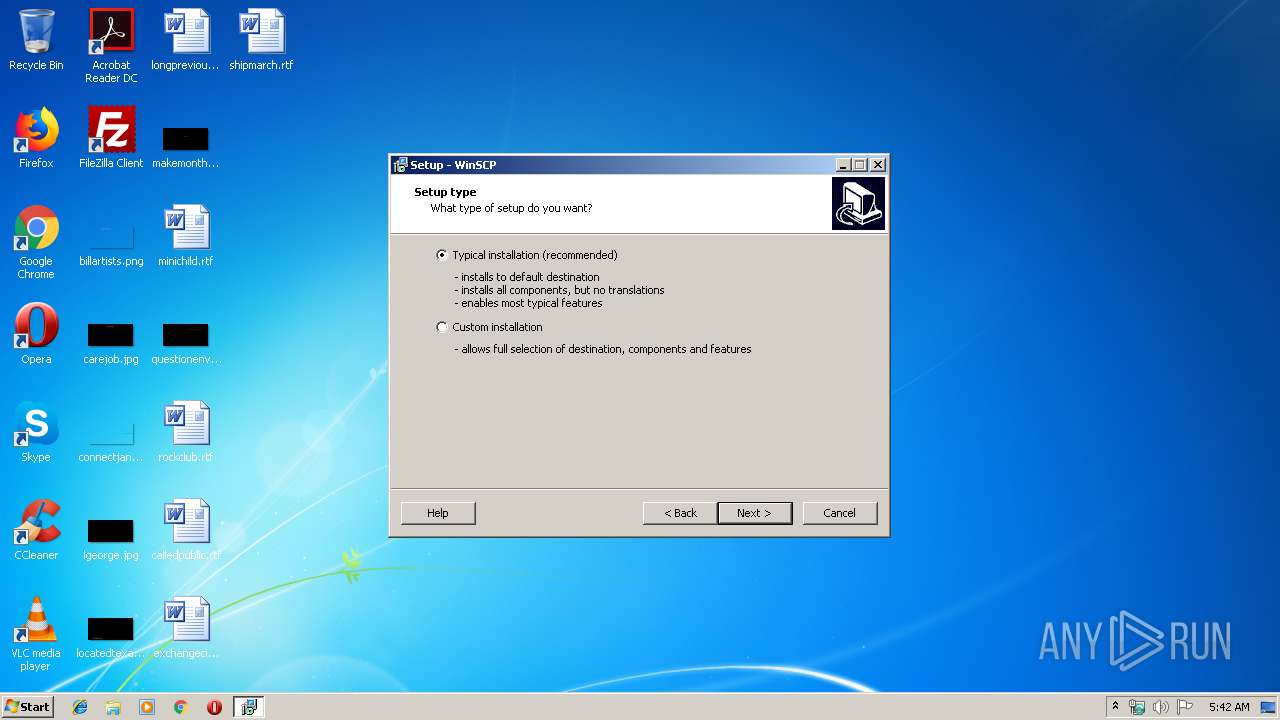The image size is (1280, 720).
Task: Select the makemonth file icon
Action: [186, 147]
